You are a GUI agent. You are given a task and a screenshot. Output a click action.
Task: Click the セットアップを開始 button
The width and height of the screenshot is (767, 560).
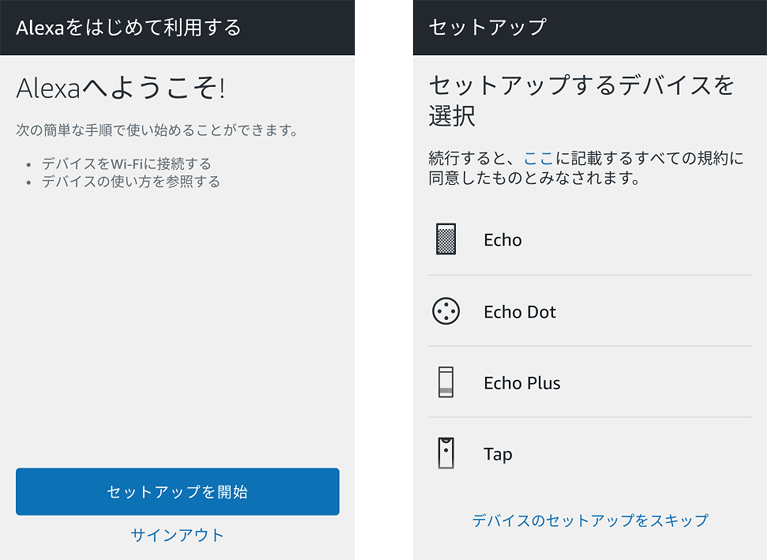pyautogui.click(x=178, y=492)
